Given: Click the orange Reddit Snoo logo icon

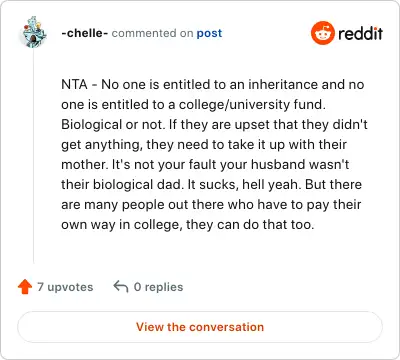Looking at the screenshot, I should click(322, 33).
